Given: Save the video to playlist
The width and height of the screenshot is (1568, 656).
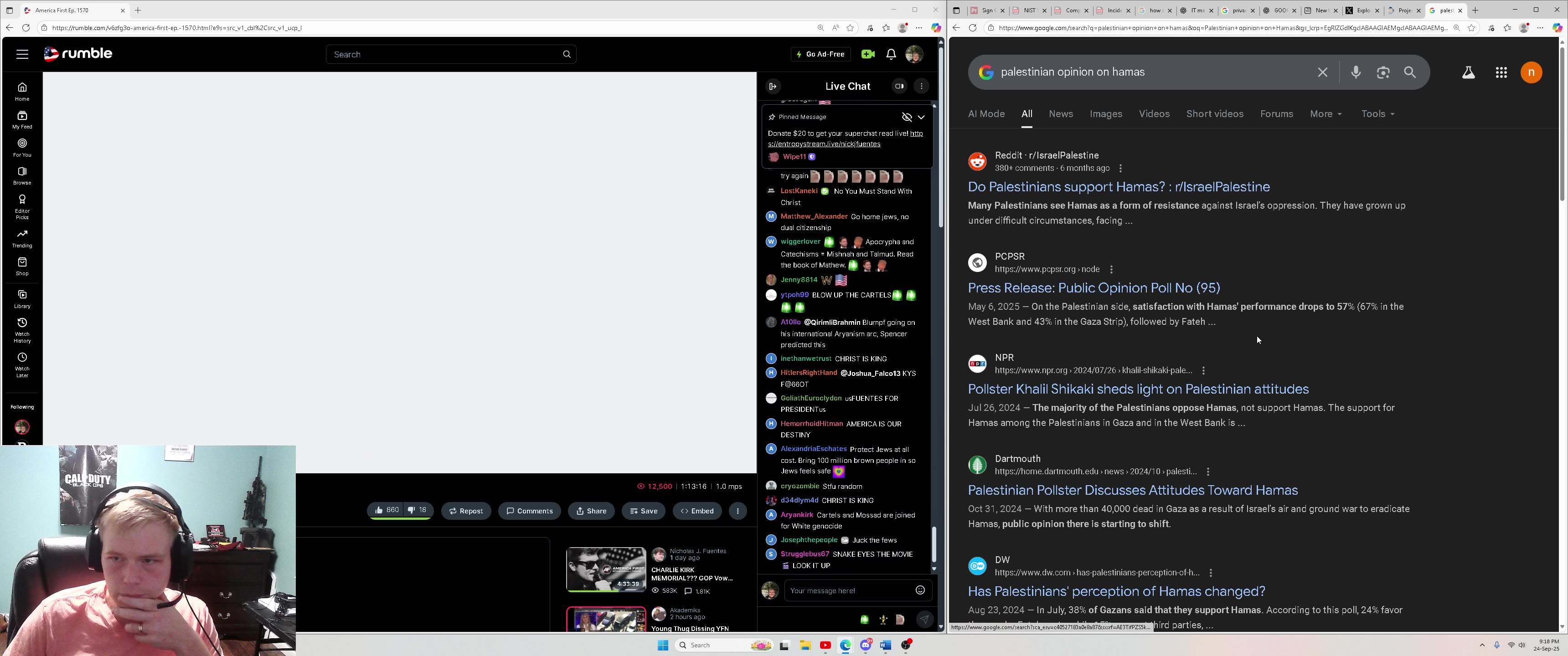Looking at the screenshot, I should 644,511.
